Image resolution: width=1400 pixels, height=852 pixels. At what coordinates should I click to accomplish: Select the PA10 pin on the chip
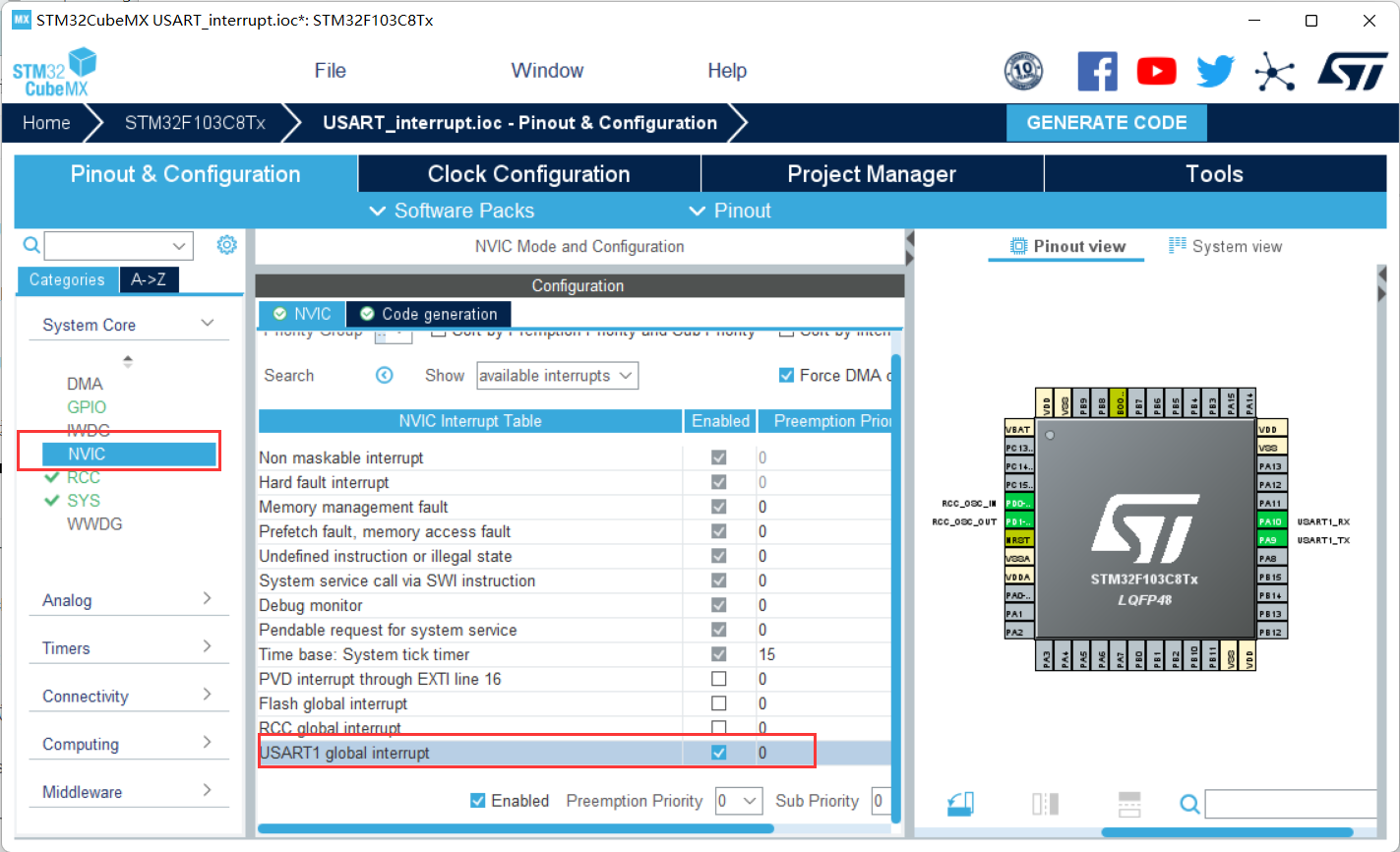tap(1272, 521)
